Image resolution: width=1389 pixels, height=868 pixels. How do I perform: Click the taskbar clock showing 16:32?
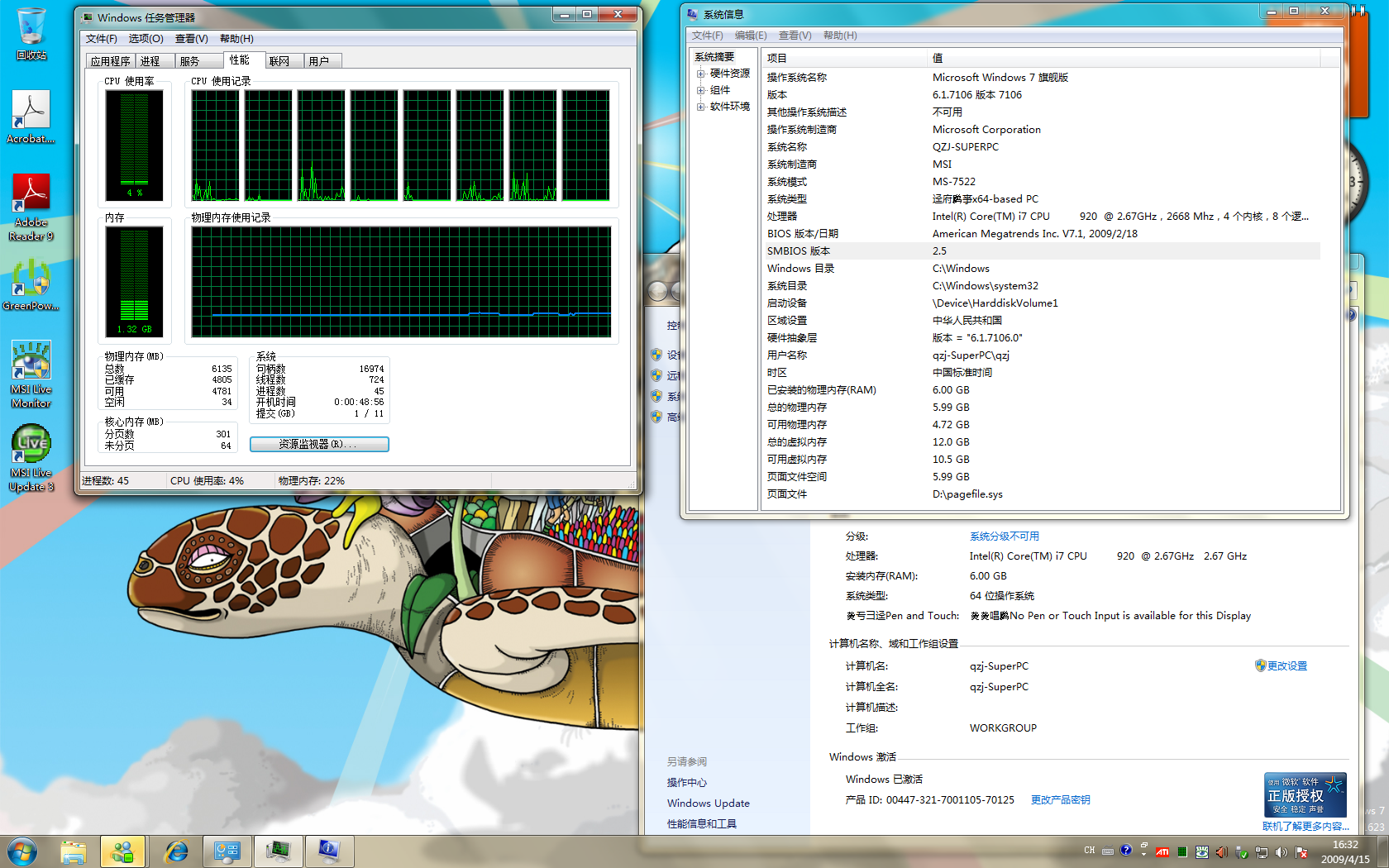[x=1345, y=852]
